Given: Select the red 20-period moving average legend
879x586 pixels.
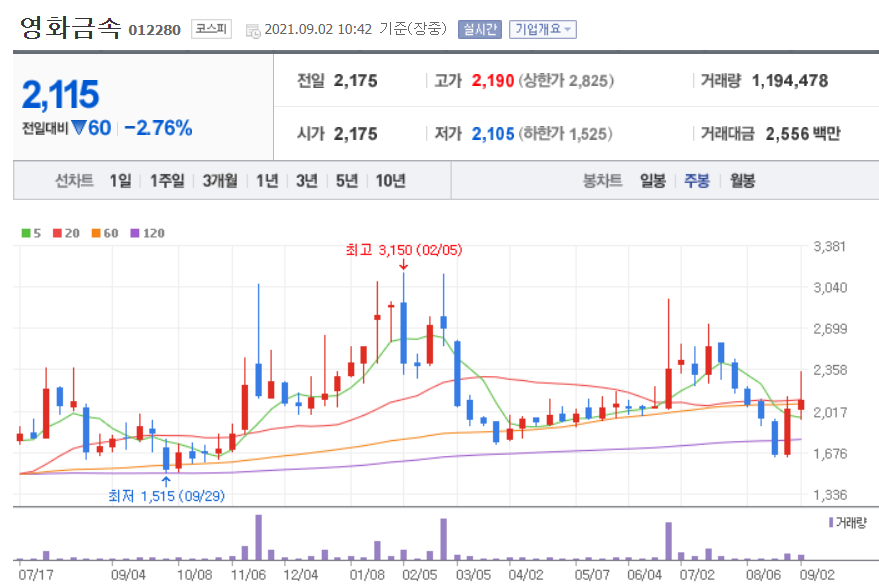Looking at the screenshot, I should [63, 231].
